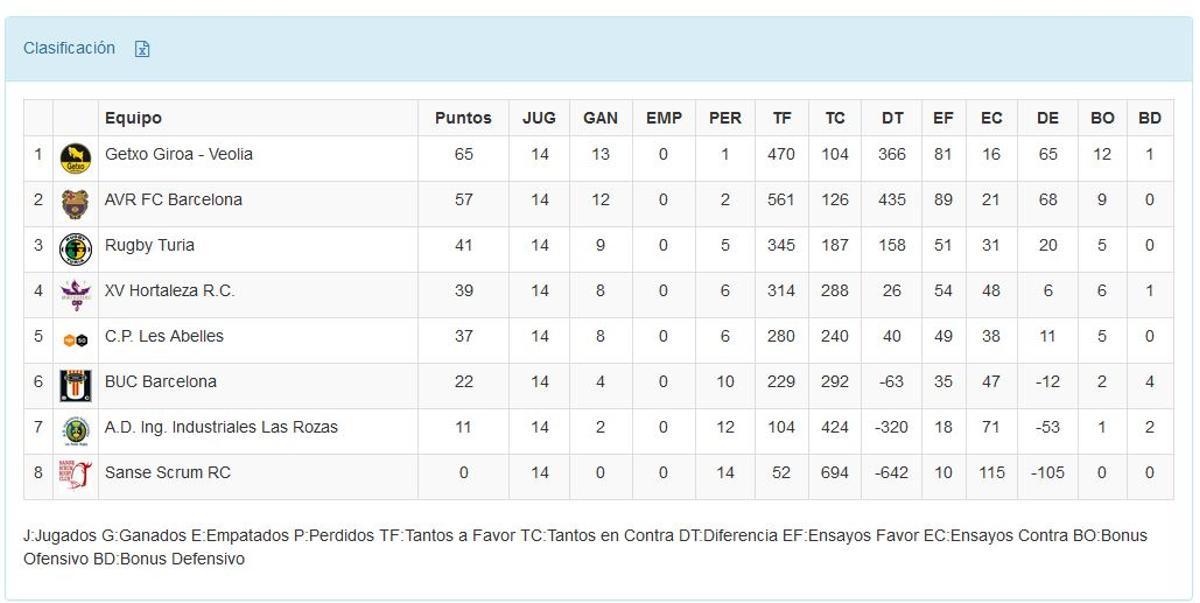The height and width of the screenshot is (603, 1200).
Task: Click the C.P. Les Abelles badge
Action: click(x=76, y=336)
